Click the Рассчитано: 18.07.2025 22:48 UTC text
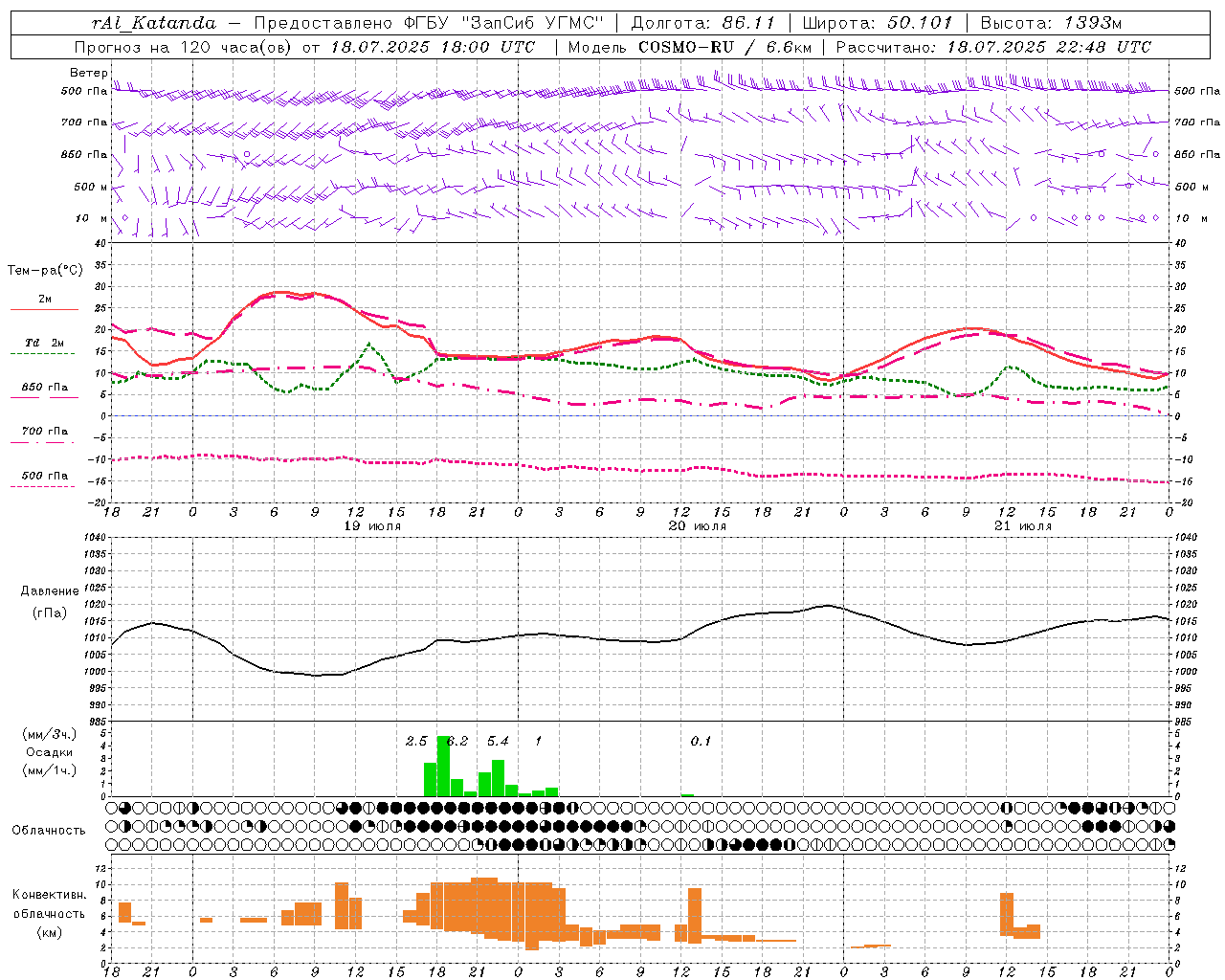1225x980 pixels. pos(993,47)
